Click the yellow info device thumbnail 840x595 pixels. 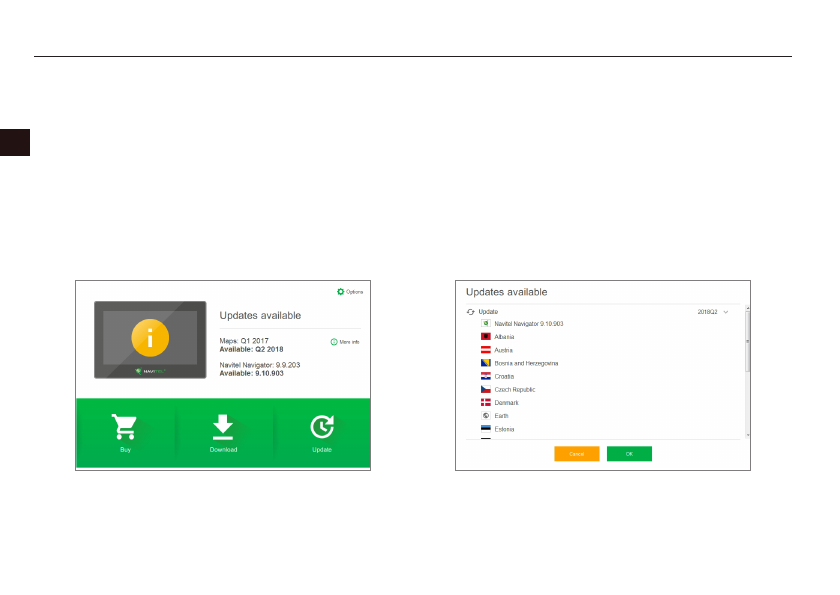pos(150,340)
